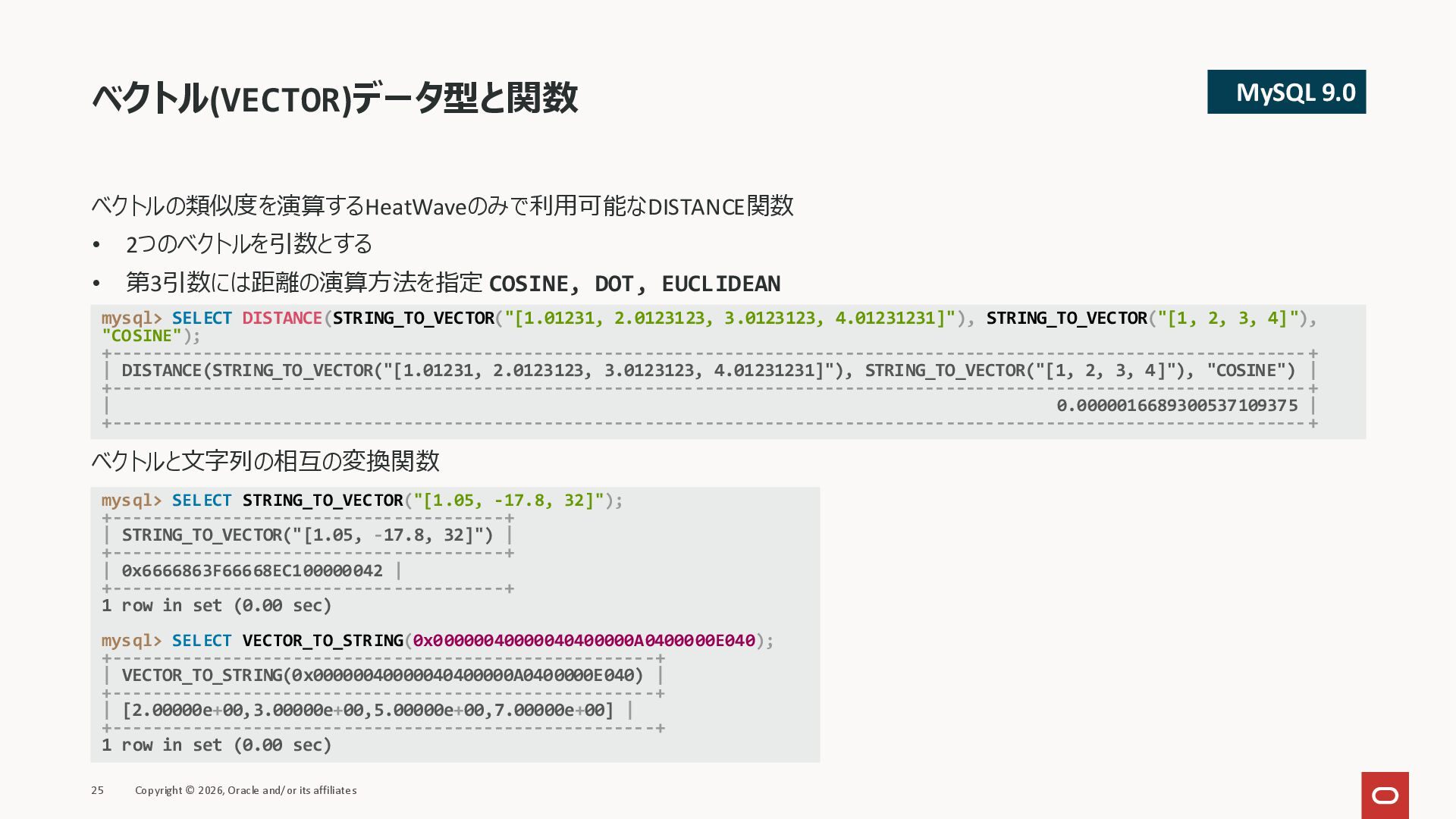Click the slide number 25
This screenshot has height=819, width=1456.
point(97,790)
